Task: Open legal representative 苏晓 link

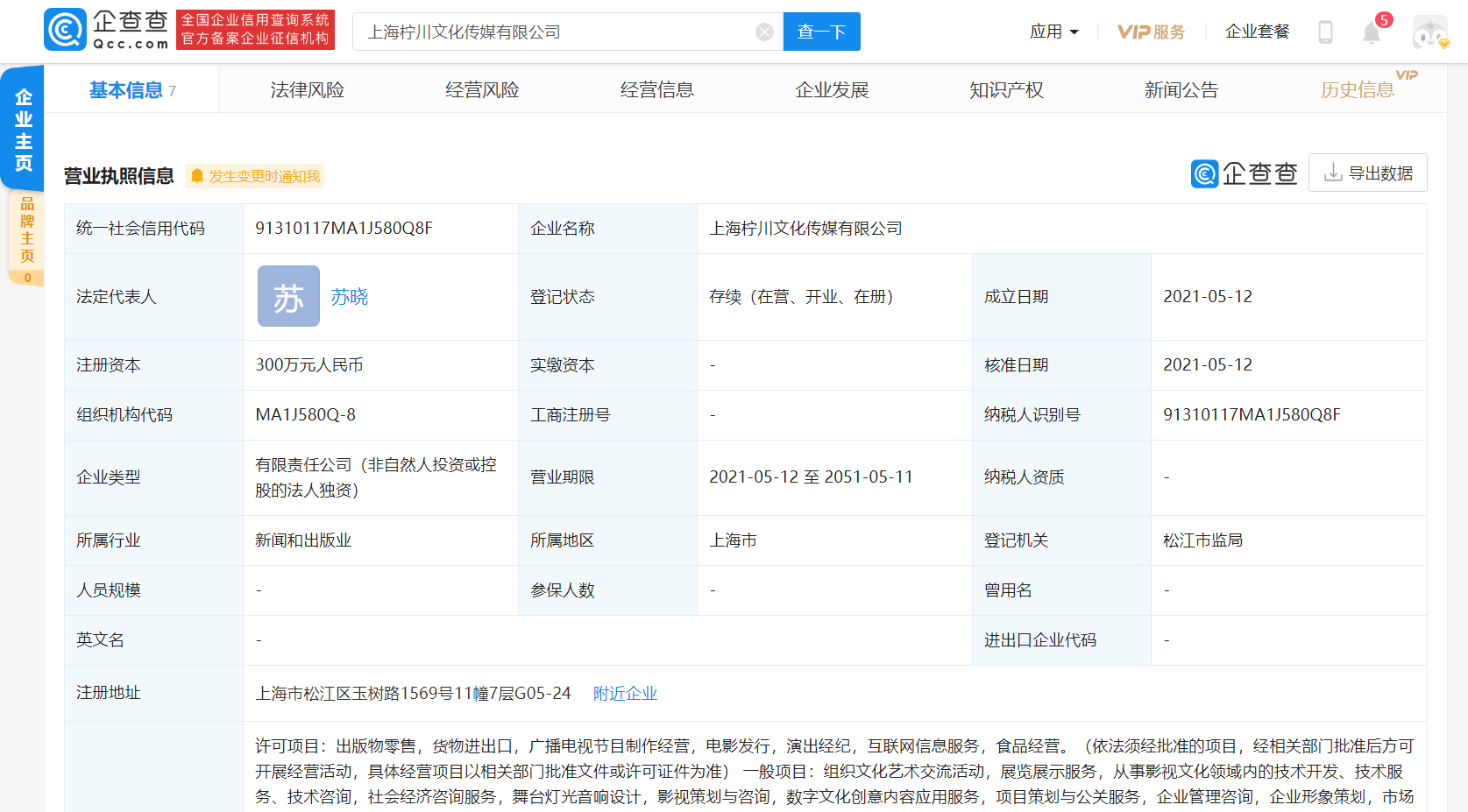Action: [x=349, y=297]
